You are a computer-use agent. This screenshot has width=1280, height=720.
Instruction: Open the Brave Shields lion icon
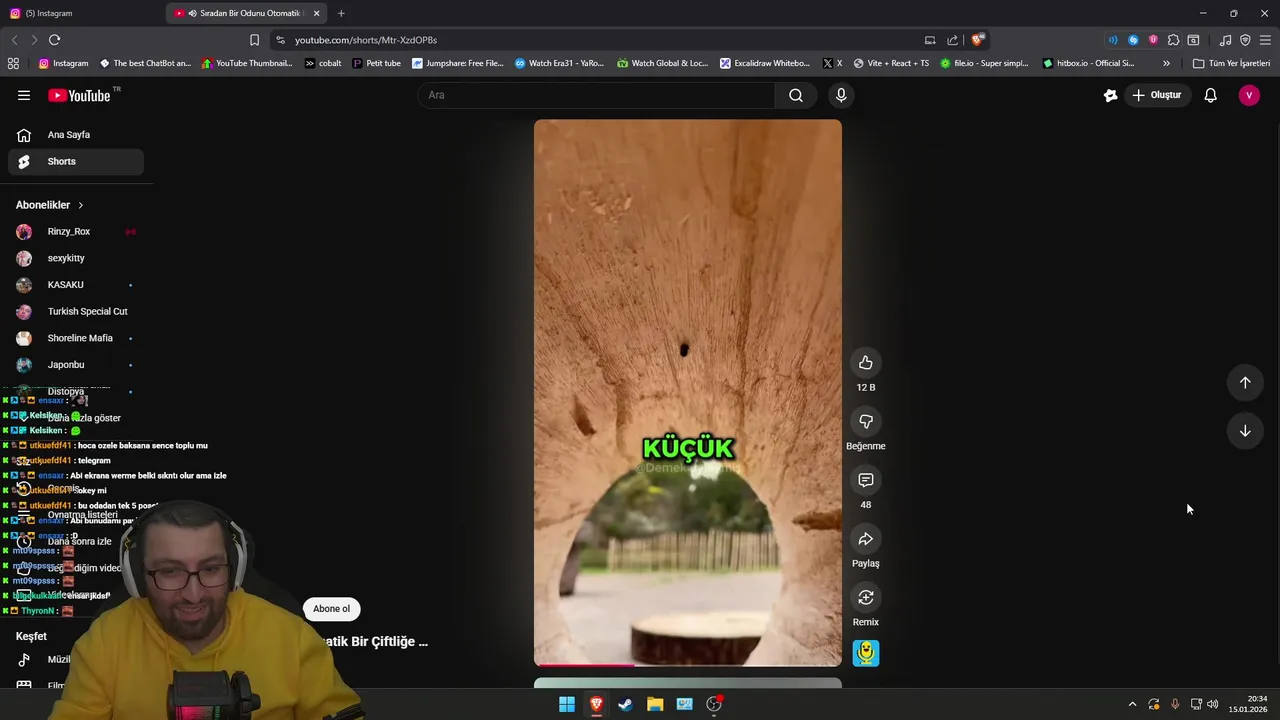(x=977, y=40)
